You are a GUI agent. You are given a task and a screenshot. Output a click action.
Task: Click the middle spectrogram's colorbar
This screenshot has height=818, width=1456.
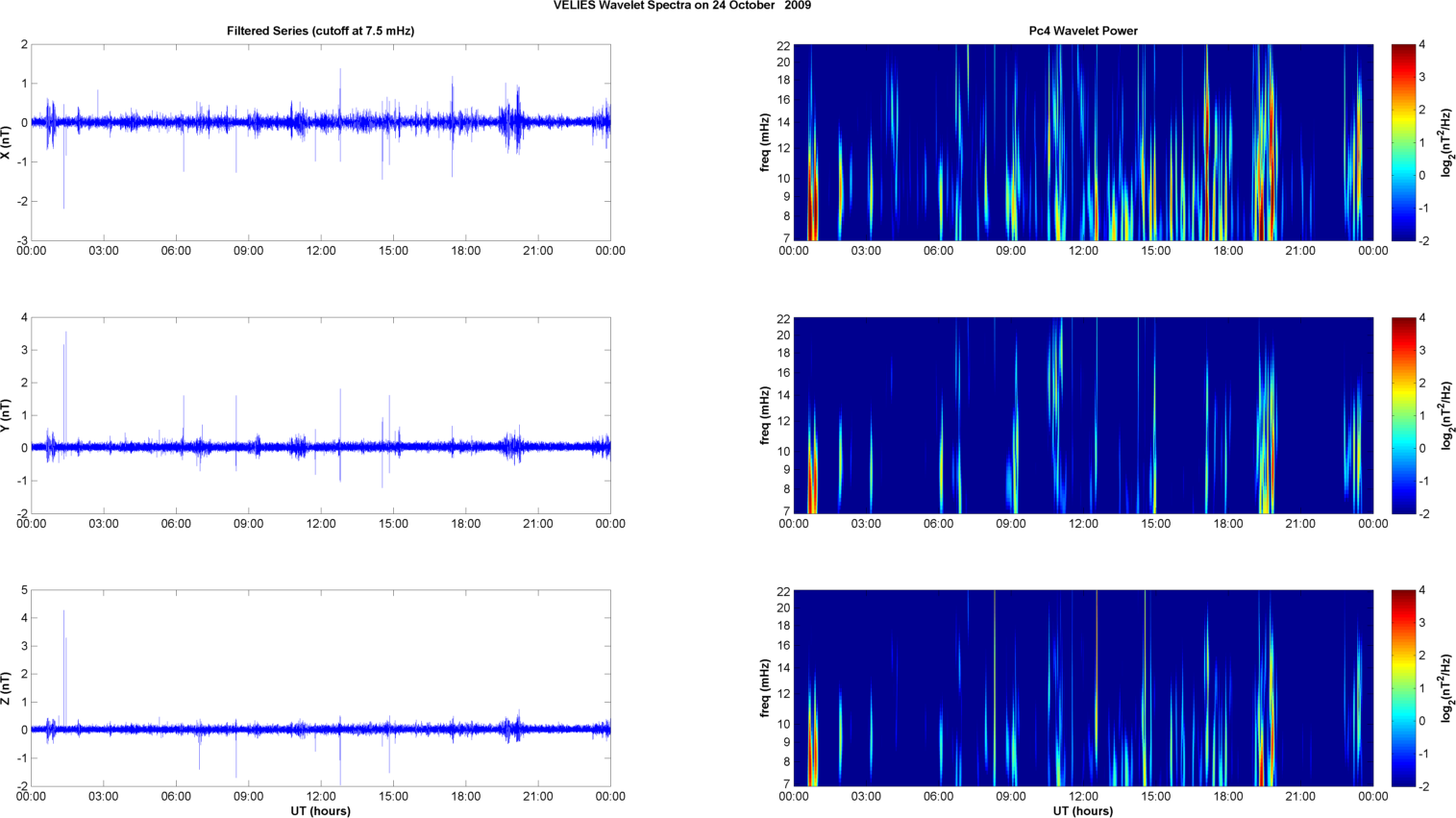1403,415
